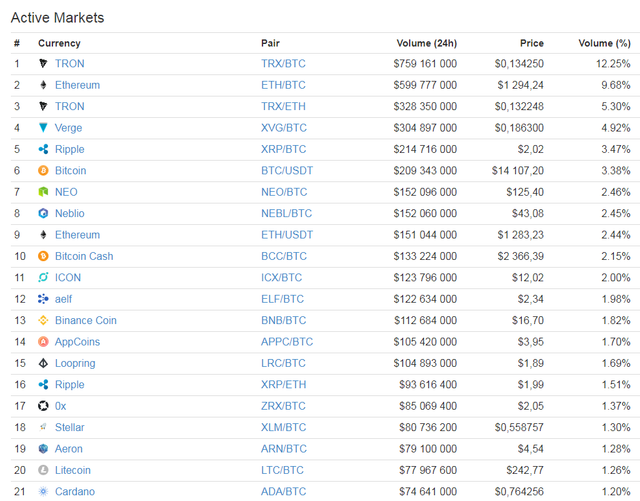This screenshot has height=501, width=640.
Task: Click the TRON logo icon in row 1
Action: [x=43, y=64]
